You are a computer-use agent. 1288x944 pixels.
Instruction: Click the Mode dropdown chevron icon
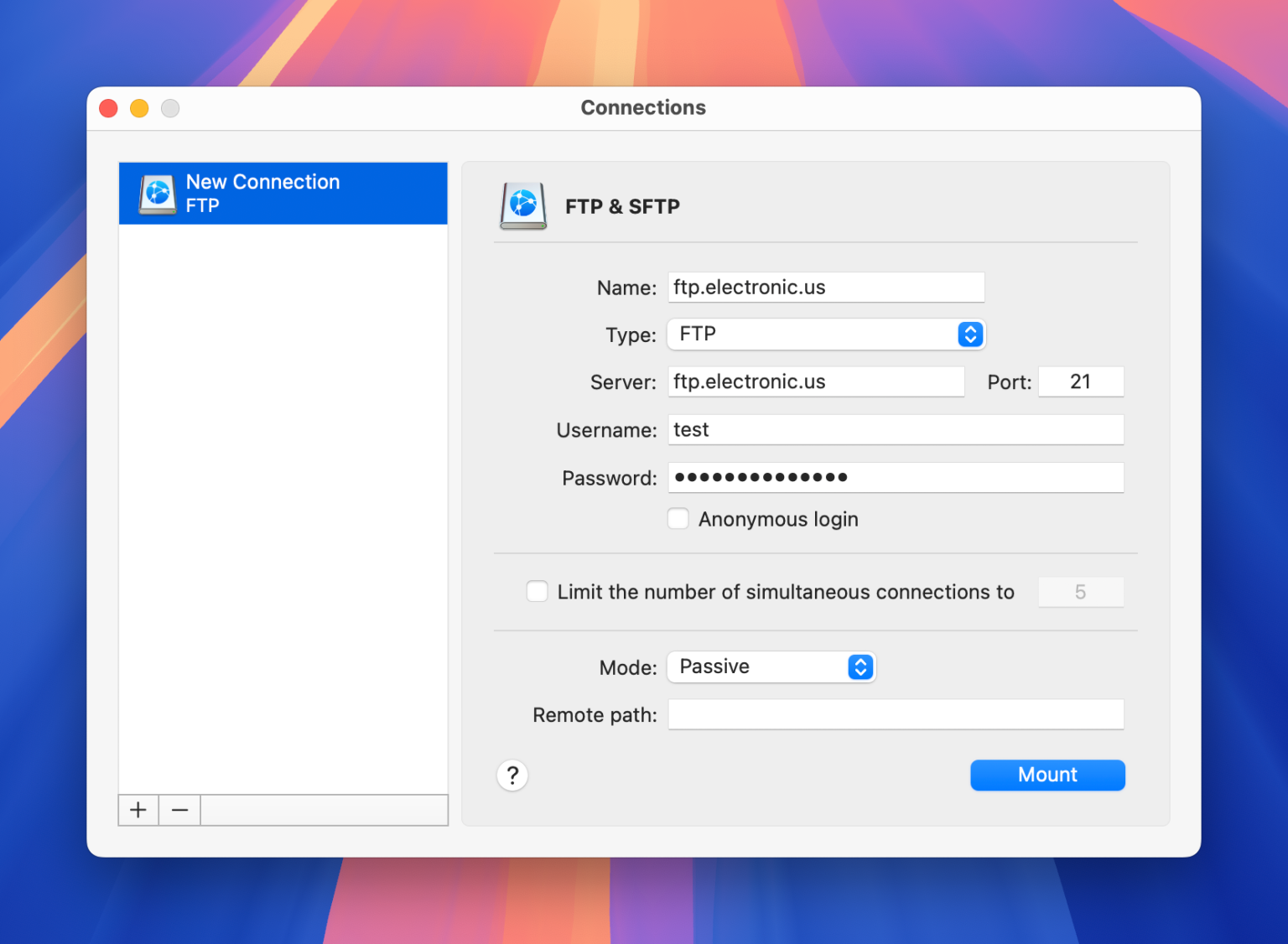pyautogui.click(x=860, y=667)
